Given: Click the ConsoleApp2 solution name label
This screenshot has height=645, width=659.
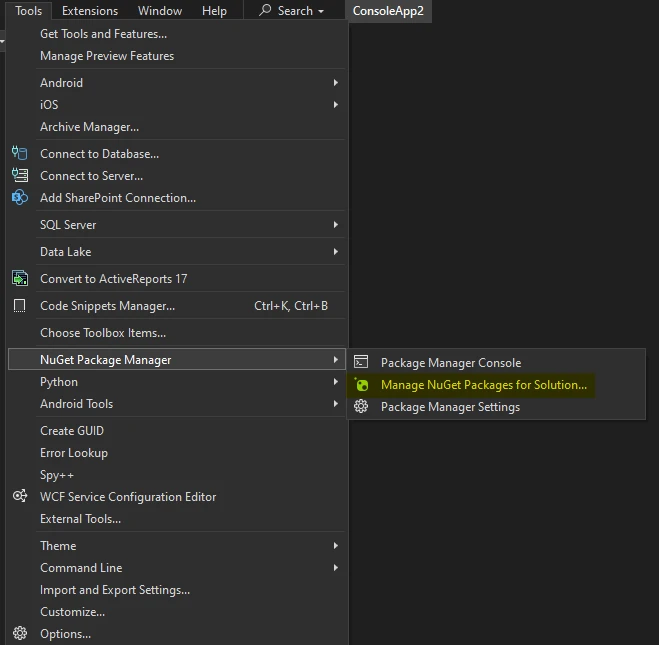Looking at the screenshot, I should (389, 11).
